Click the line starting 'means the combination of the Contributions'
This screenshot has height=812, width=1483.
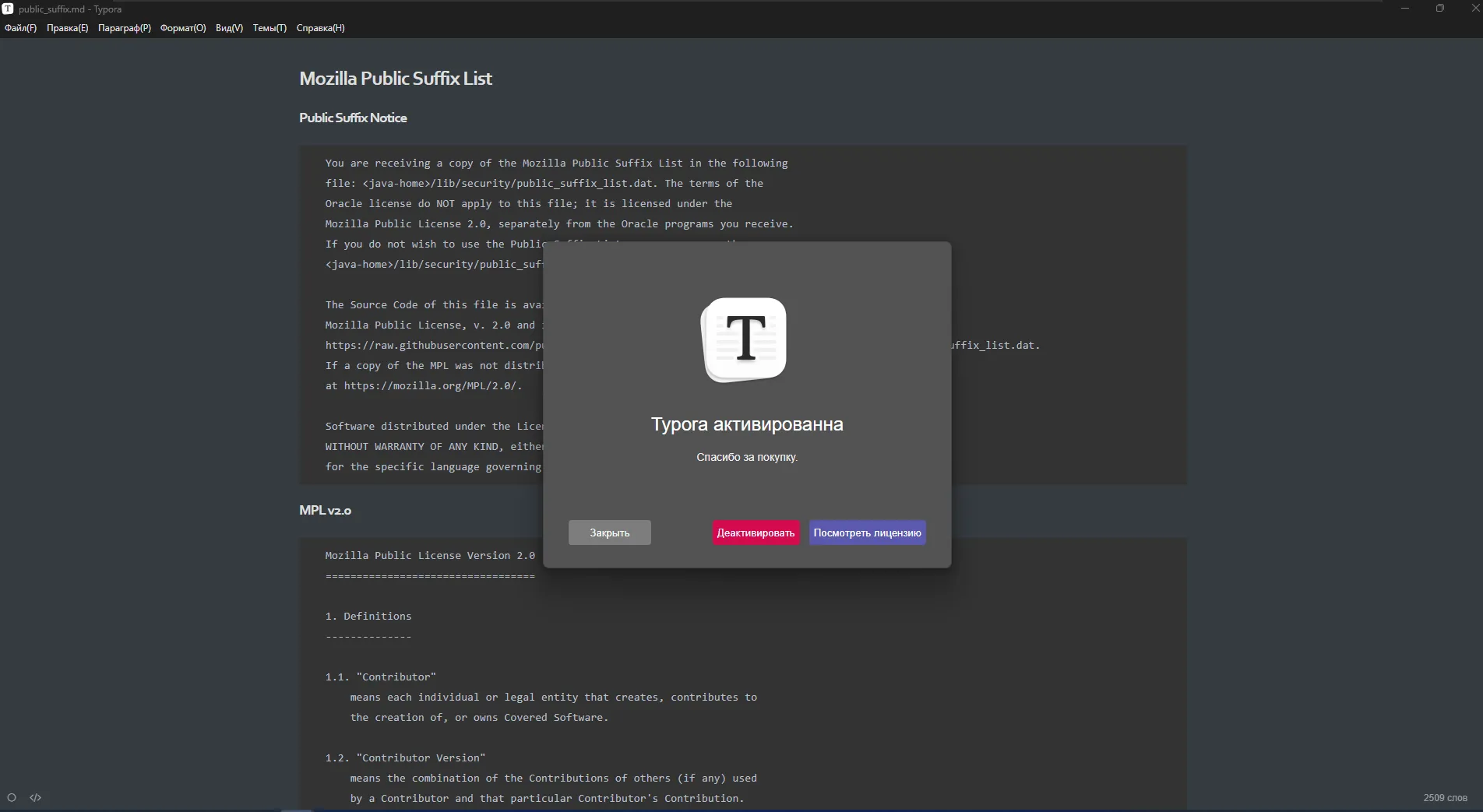[x=553, y=779]
